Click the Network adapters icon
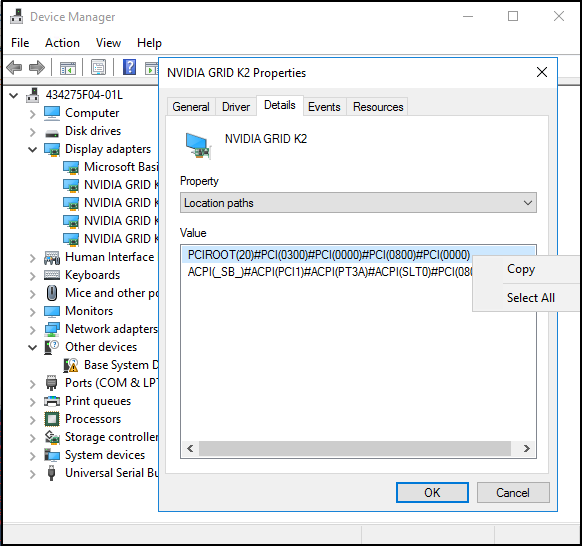Screen dimensions: 582x546 [x=52, y=329]
